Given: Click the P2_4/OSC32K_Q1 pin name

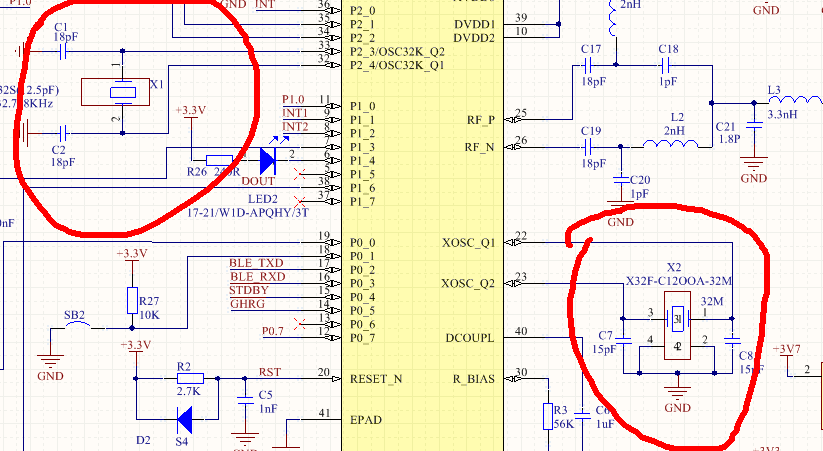Looking at the screenshot, I should tap(397, 65).
